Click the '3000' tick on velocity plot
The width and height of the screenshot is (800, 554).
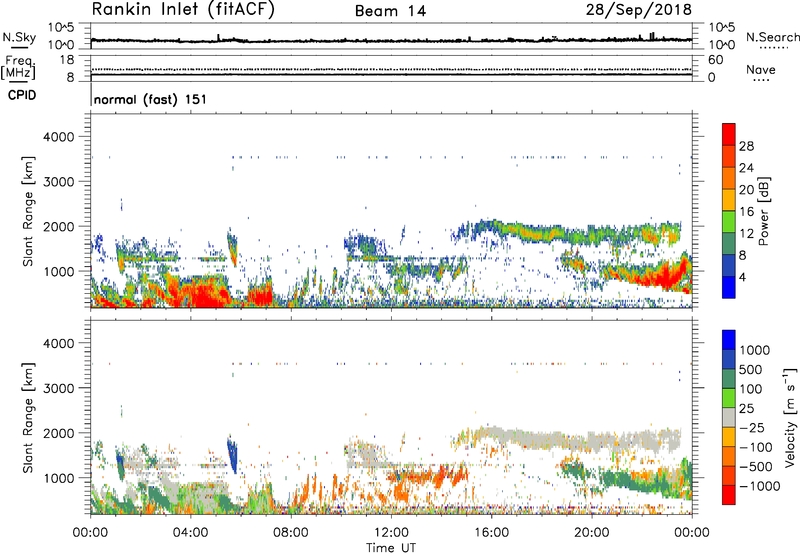click(x=59, y=388)
